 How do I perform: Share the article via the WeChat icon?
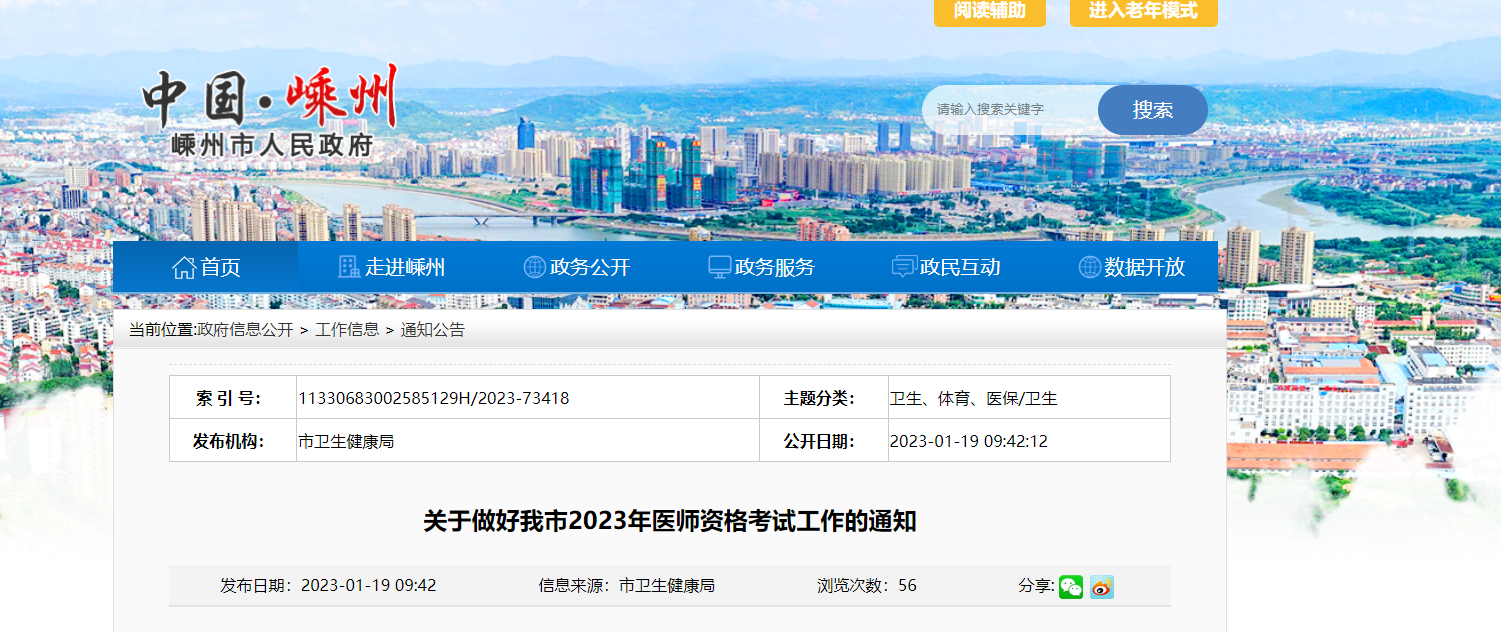[x=1071, y=587]
